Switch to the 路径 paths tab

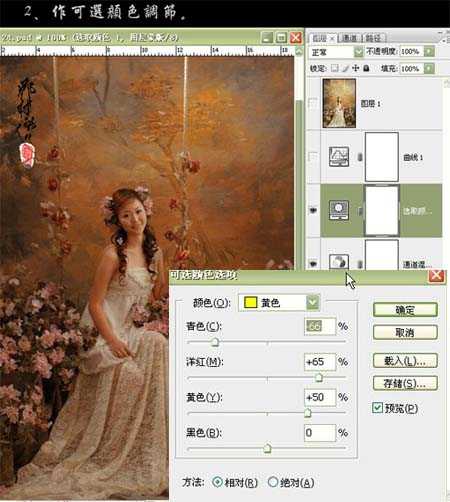pos(373,38)
